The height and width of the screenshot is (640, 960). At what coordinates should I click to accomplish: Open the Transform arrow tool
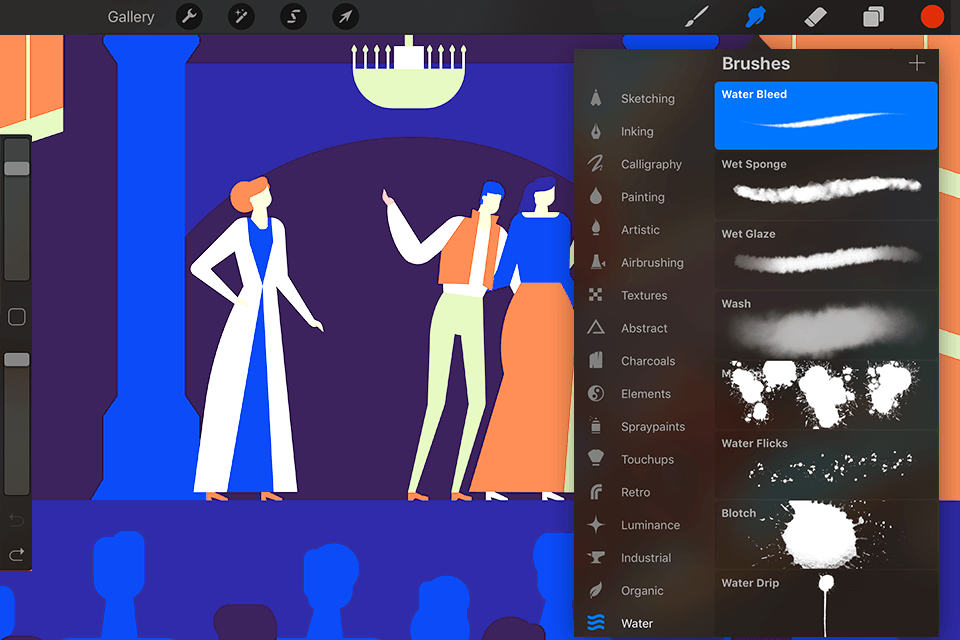point(345,16)
